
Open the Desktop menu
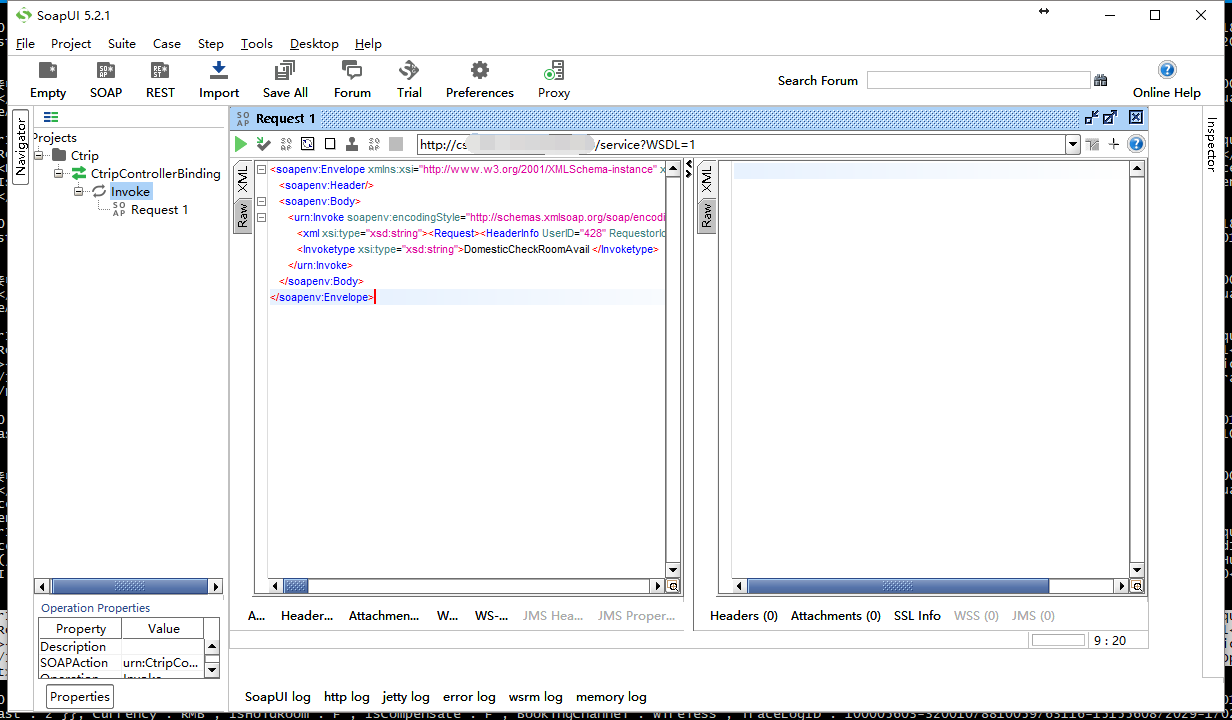coord(314,43)
